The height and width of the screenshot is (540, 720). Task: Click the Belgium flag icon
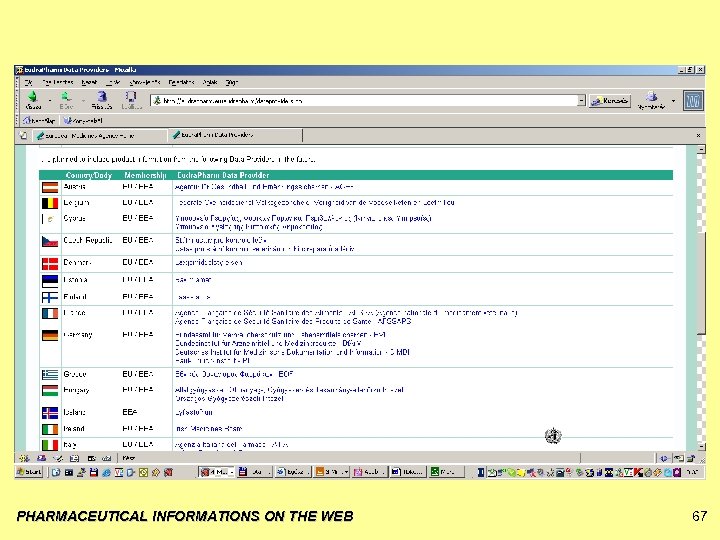50,203
